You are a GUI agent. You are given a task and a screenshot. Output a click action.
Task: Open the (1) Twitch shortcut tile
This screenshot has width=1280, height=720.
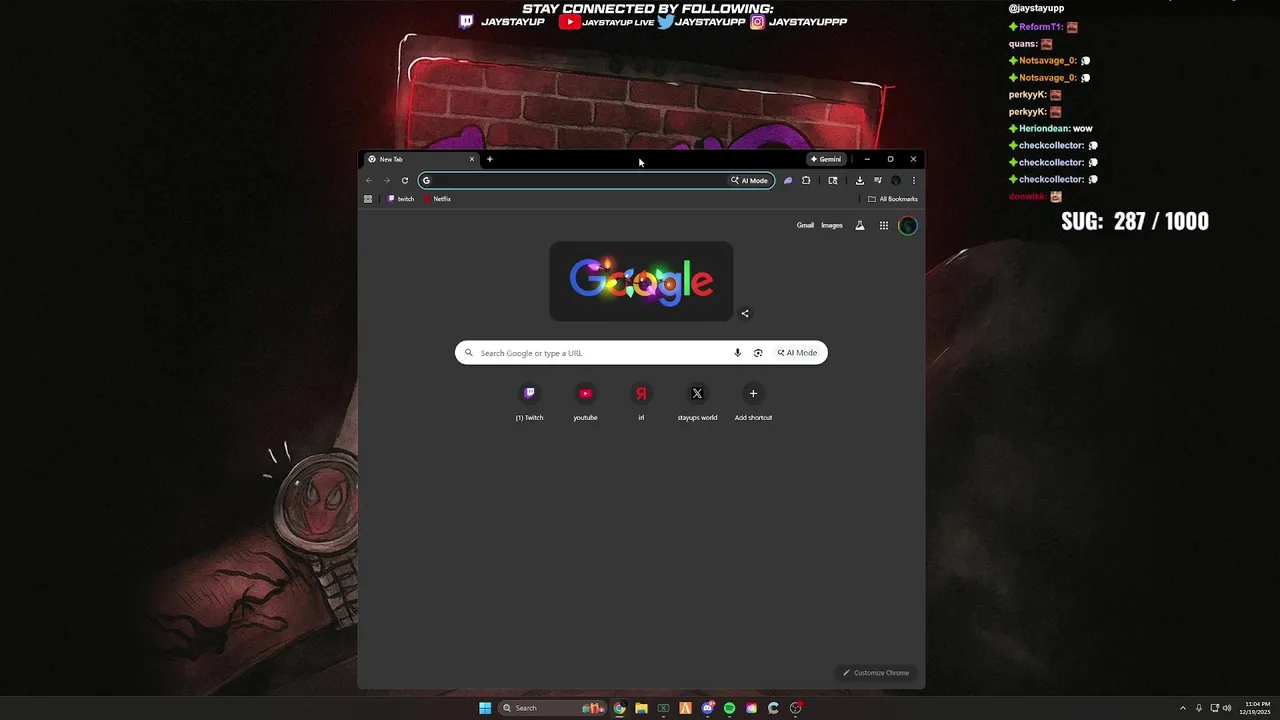[530, 401]
